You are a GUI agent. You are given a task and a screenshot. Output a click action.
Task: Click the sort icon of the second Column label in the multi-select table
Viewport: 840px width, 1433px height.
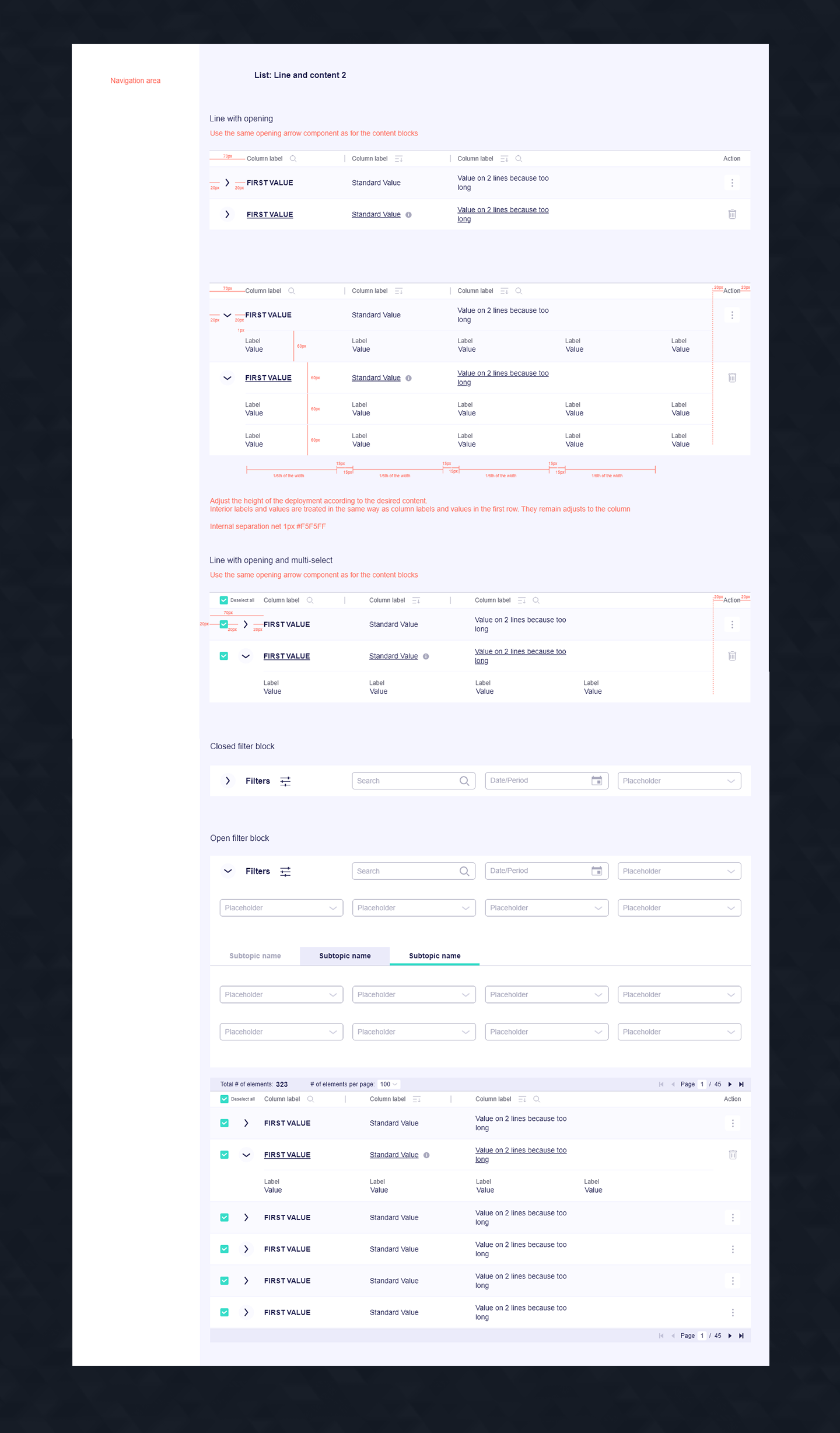tap(416, 600)
